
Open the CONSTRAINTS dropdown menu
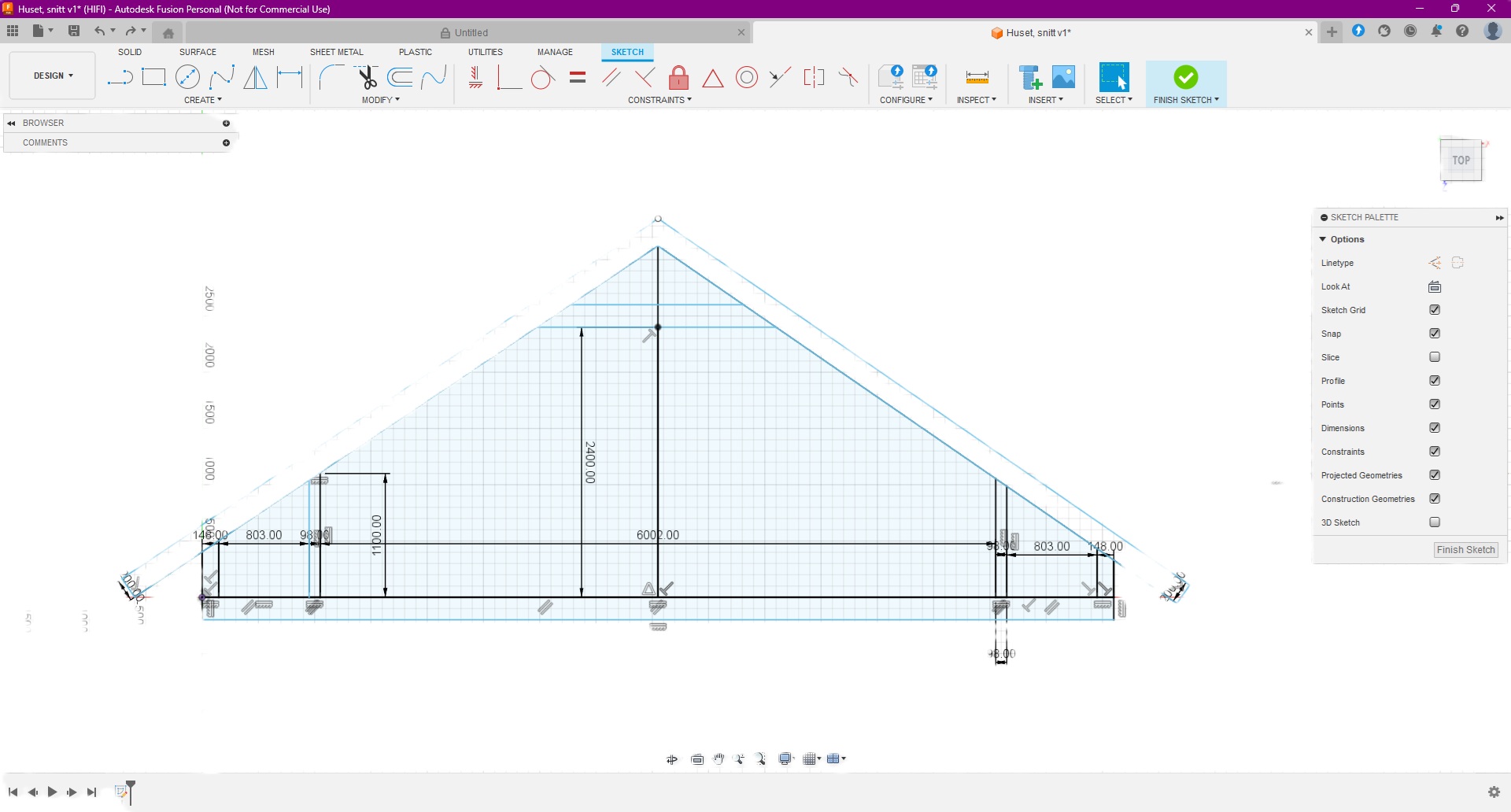pos(659,100)
